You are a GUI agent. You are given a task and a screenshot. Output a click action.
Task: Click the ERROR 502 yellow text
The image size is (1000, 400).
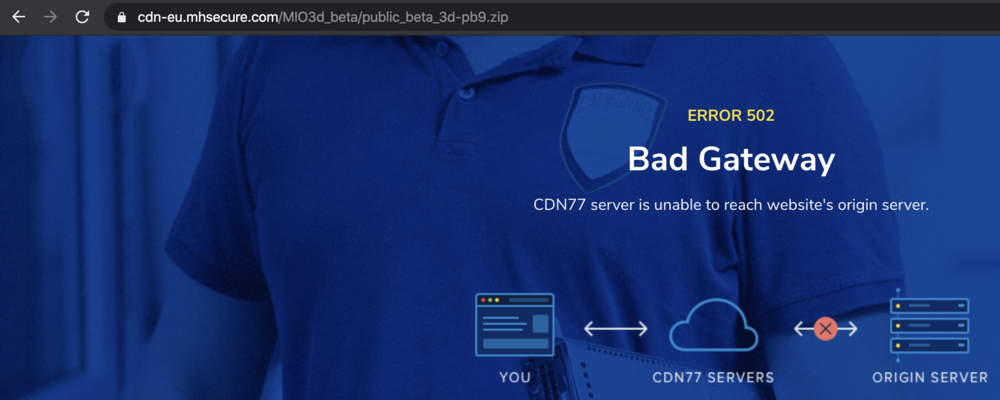click(731, 116)
